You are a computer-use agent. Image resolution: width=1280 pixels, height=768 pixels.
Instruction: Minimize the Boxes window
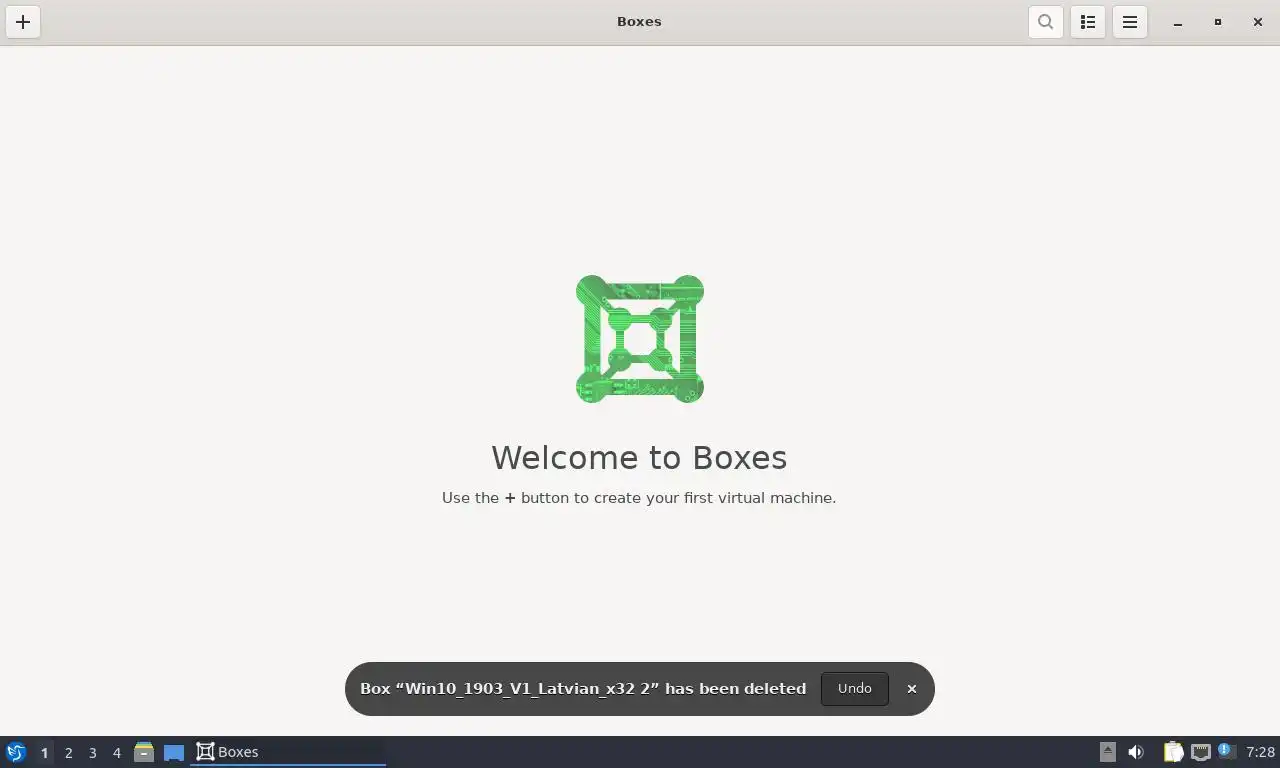1178,22
